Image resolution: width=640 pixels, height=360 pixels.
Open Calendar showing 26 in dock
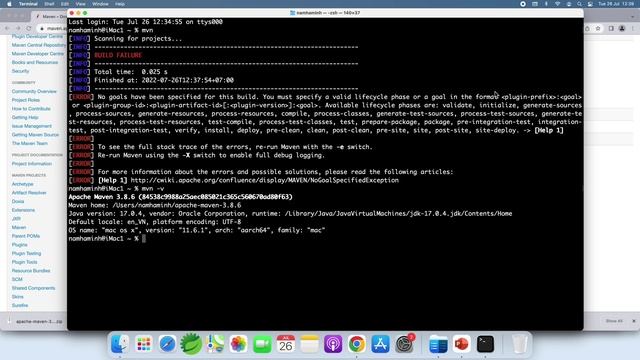[286, 344]
